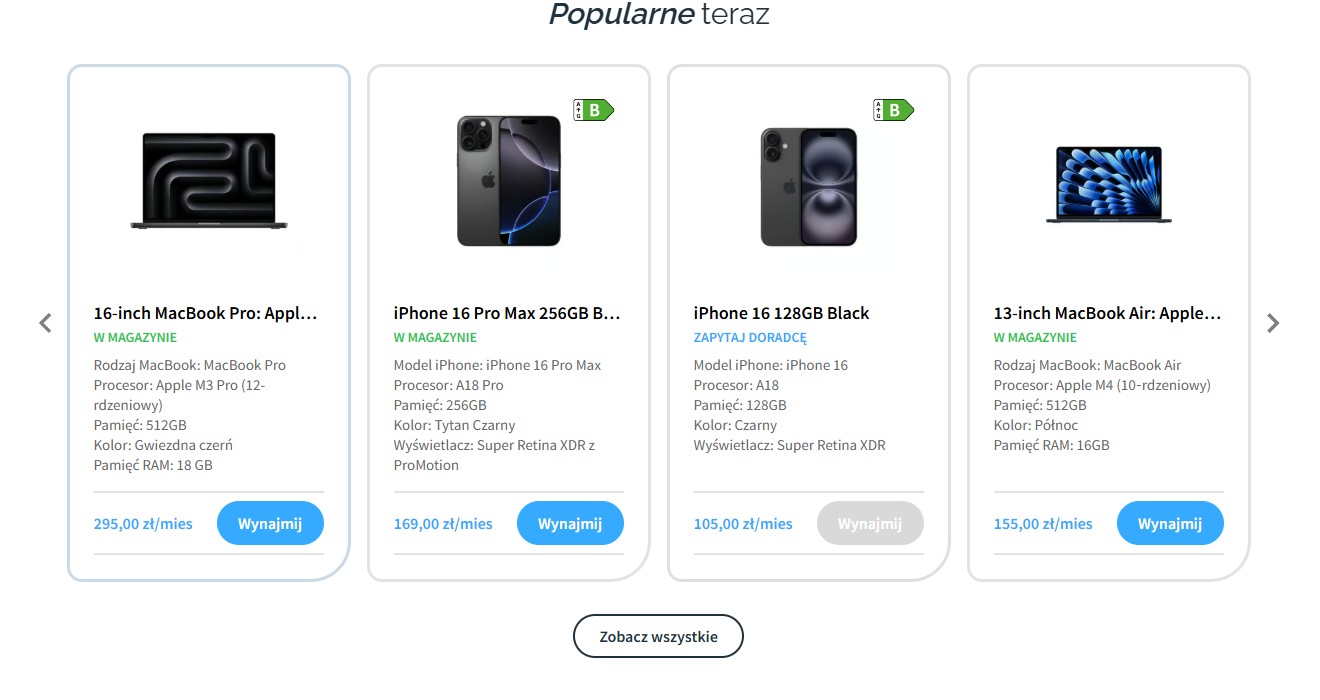Click the iPhone 16 Pro Max product image
This screenshot has height=700, width=1320.
(x=509, y=181)
